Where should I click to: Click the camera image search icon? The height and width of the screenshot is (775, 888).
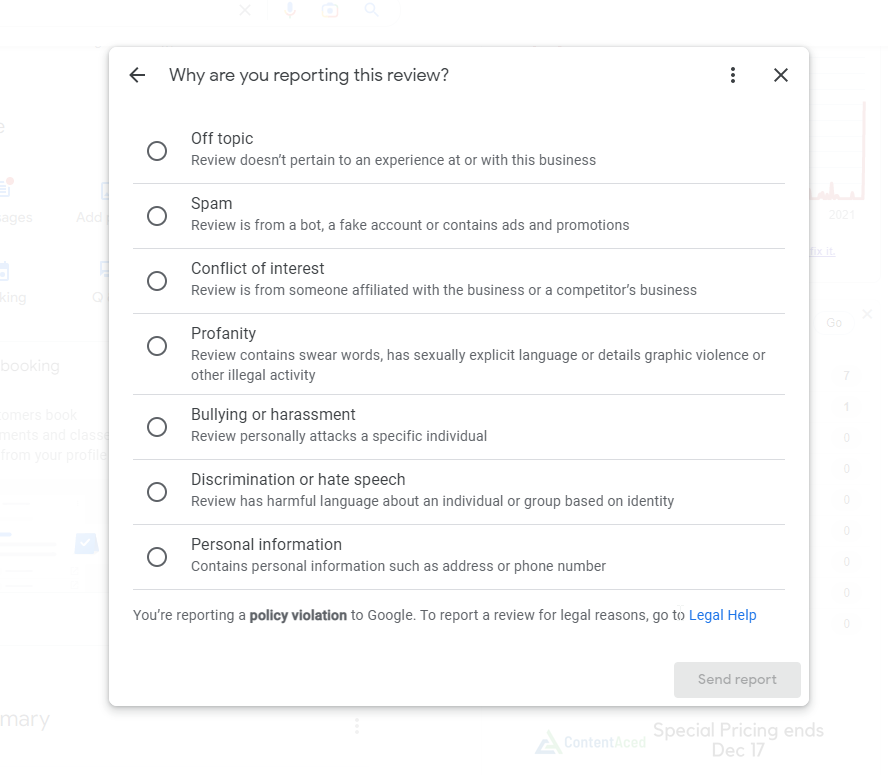pyautogui.click(x=330, y=10)
